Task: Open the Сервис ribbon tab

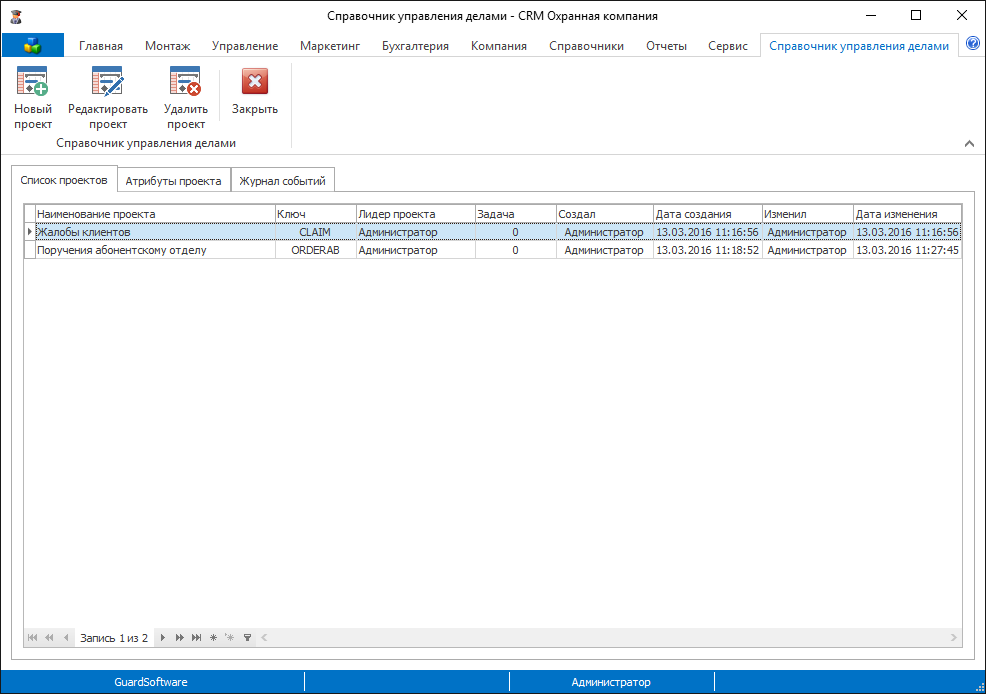Action: [x=728, y=46]
